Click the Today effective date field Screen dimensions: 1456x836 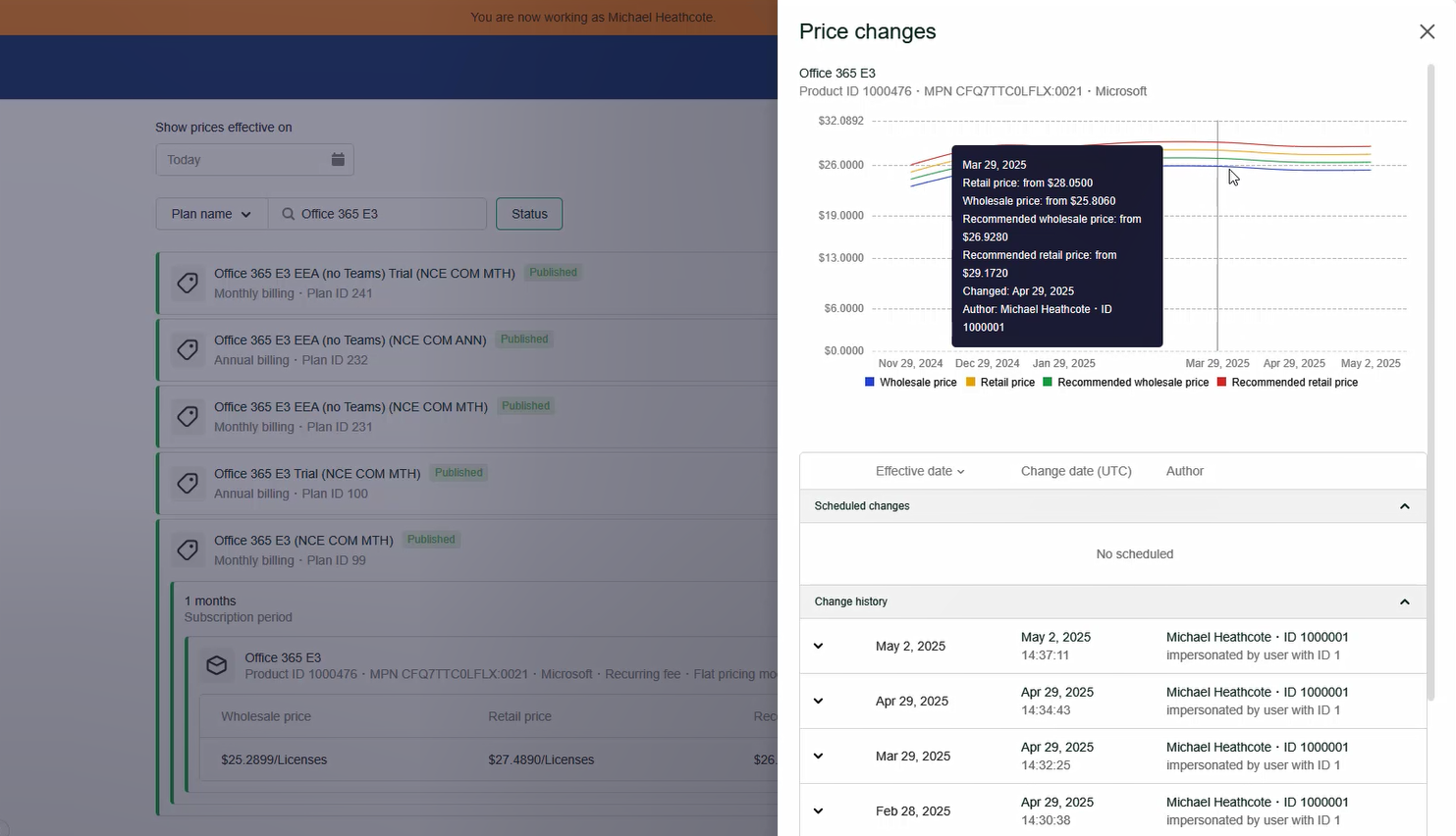254,160
